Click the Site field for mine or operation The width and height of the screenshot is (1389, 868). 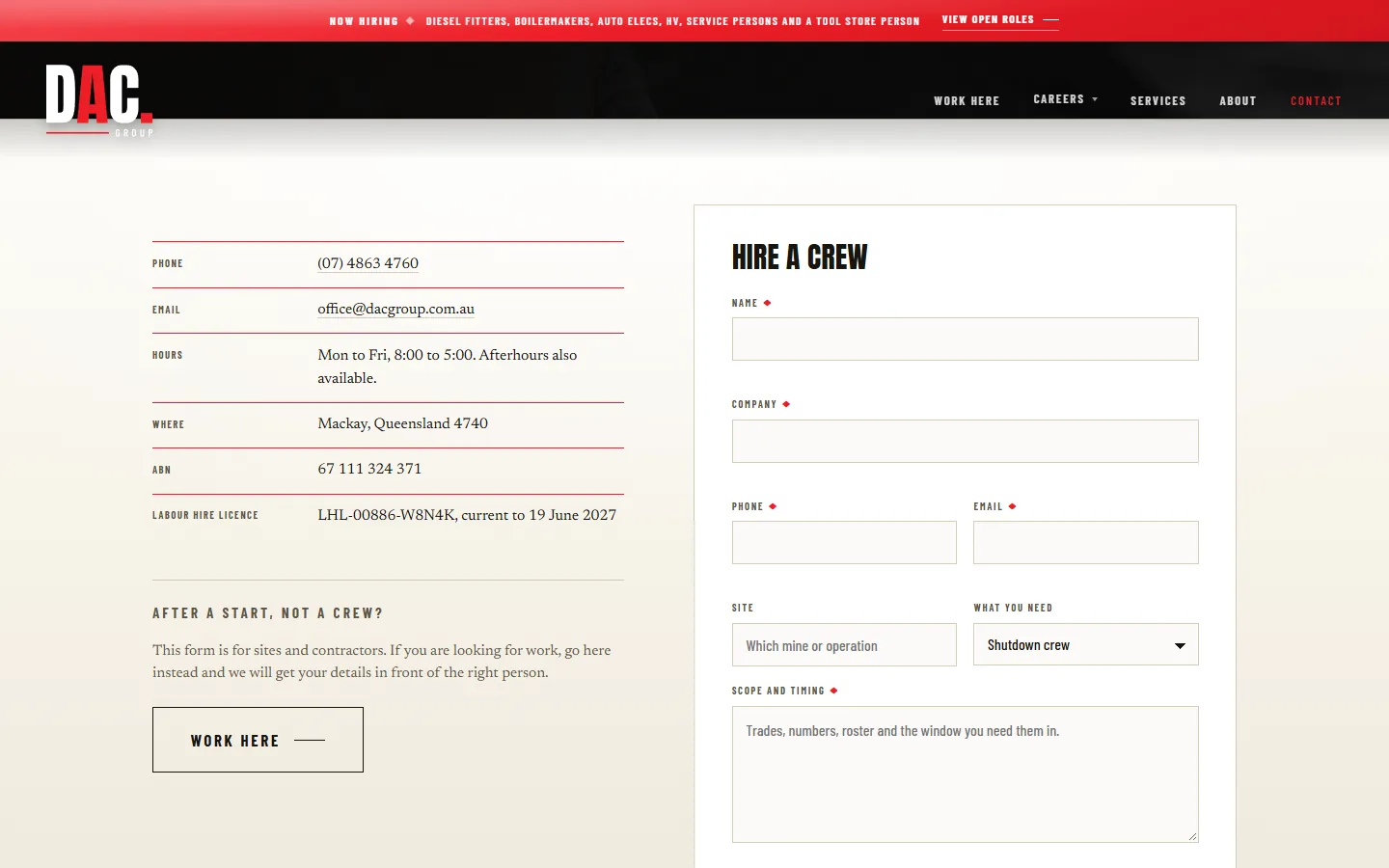point(844,644)
